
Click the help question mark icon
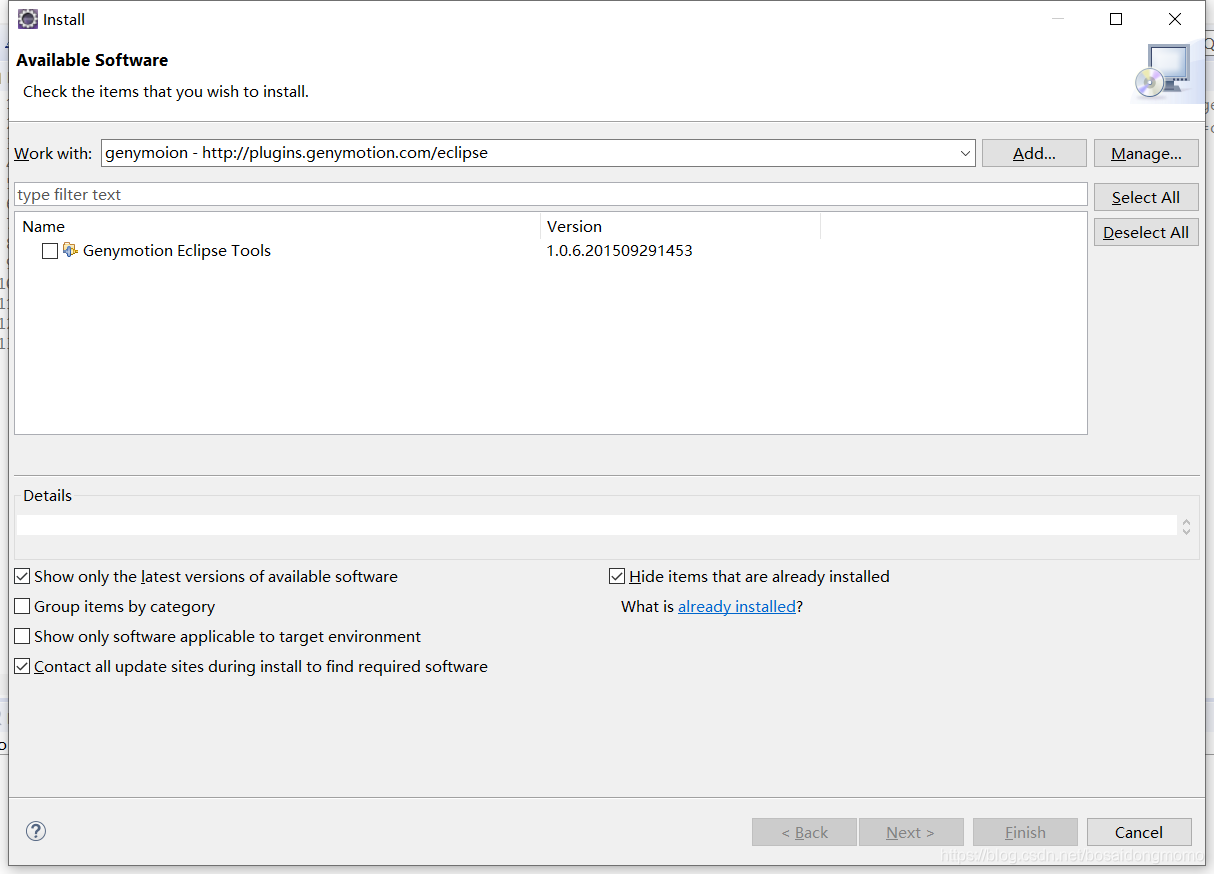[x=36, y=831]
